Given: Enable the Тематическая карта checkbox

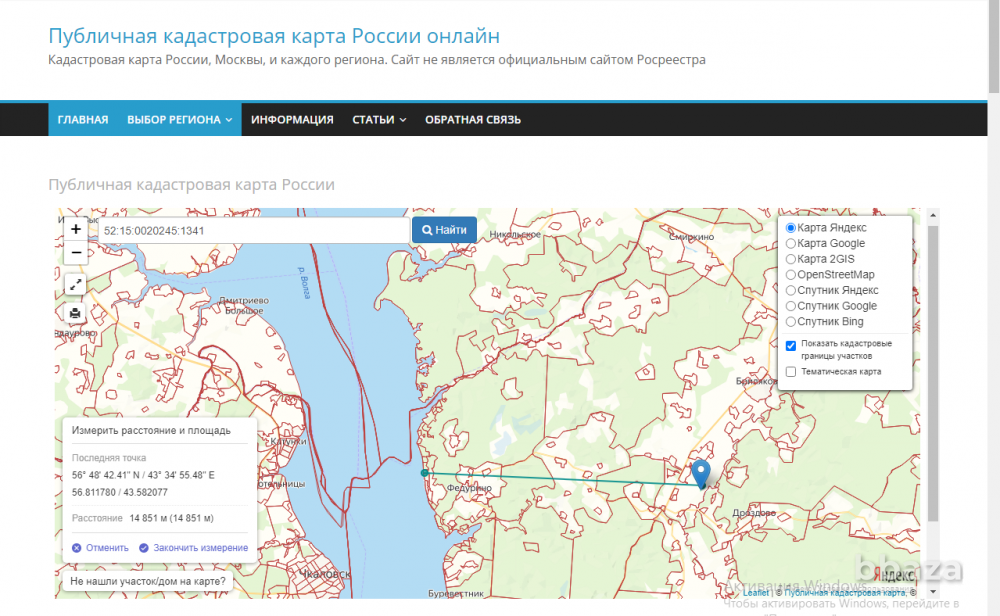Looking at the screenshot, I should coord(790,370).
